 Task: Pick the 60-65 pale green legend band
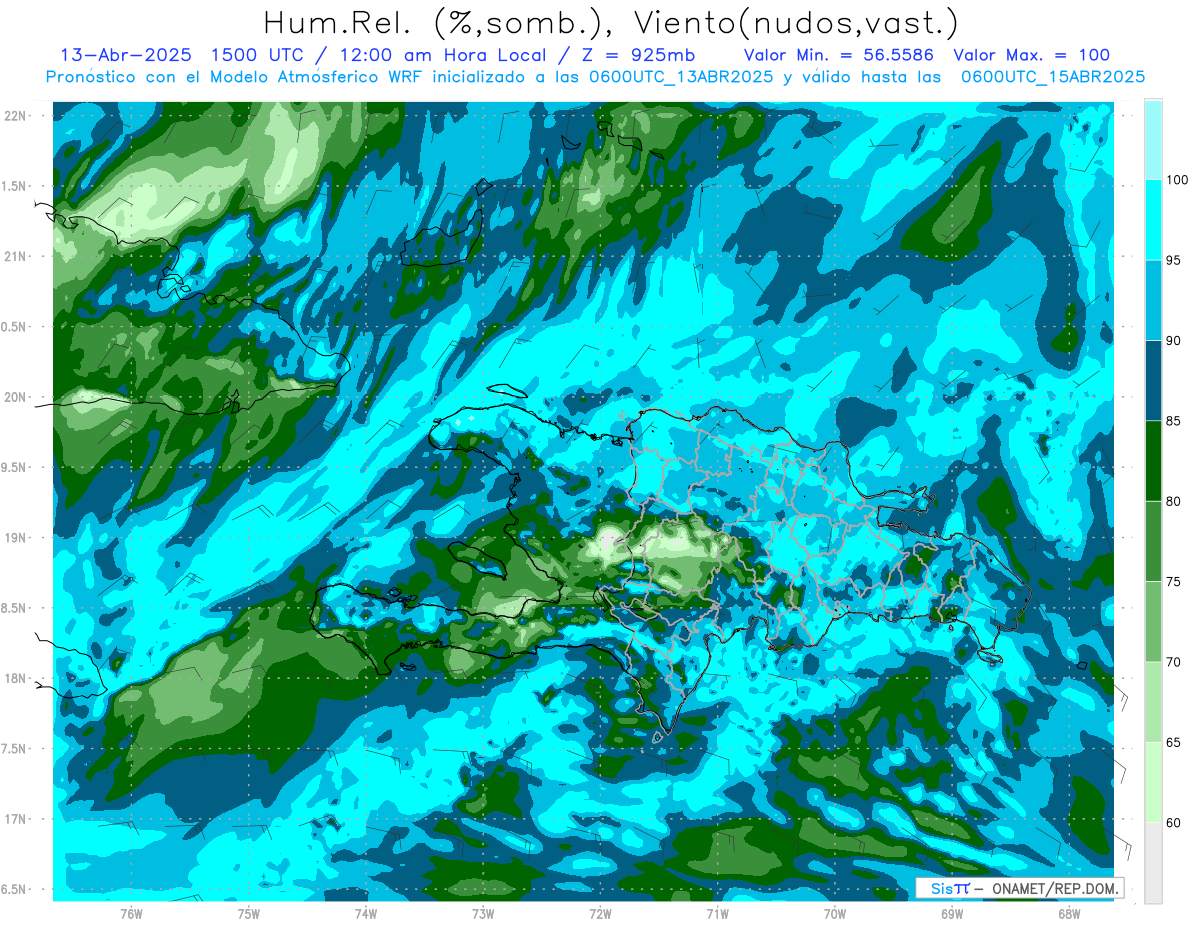[1153, 782]
